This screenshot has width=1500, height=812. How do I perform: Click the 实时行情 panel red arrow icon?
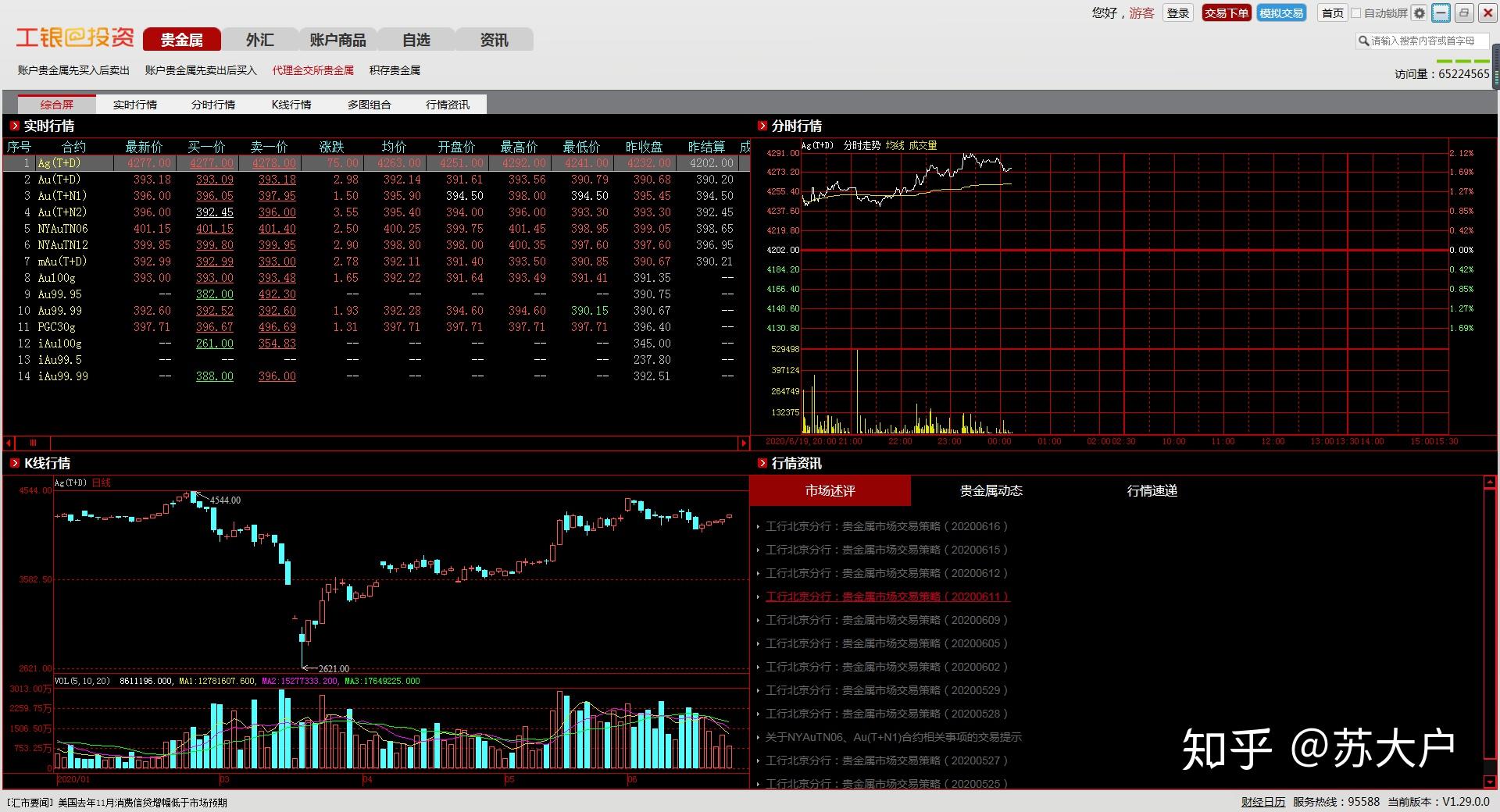[x=14, y=126]
